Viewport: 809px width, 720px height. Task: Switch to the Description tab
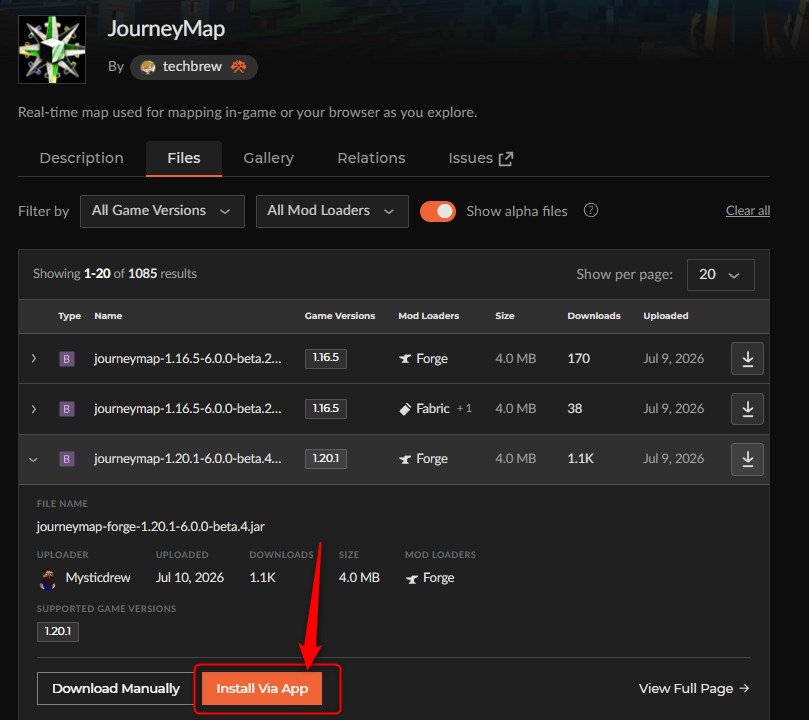point(82,158)
